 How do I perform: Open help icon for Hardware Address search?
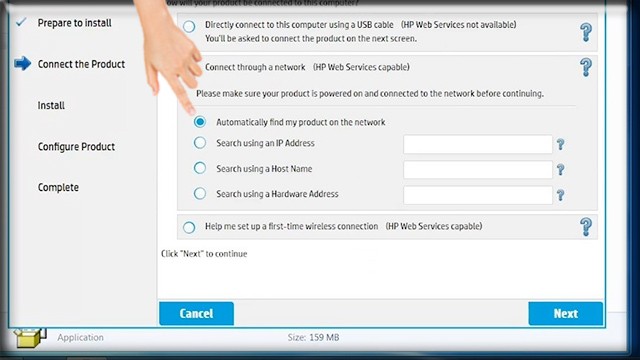pos(560,195)
